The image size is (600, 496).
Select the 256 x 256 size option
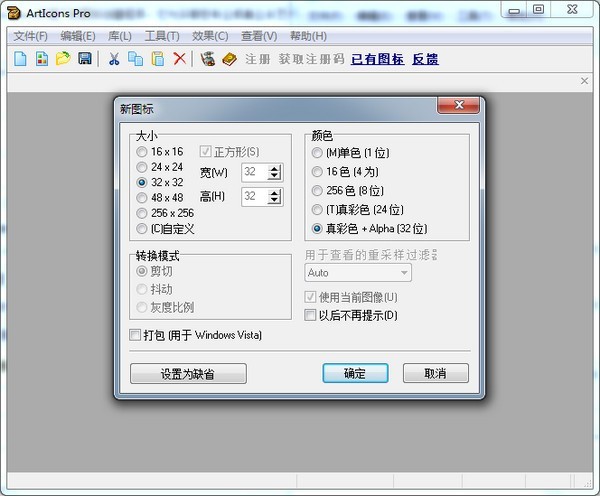(165, 213)
